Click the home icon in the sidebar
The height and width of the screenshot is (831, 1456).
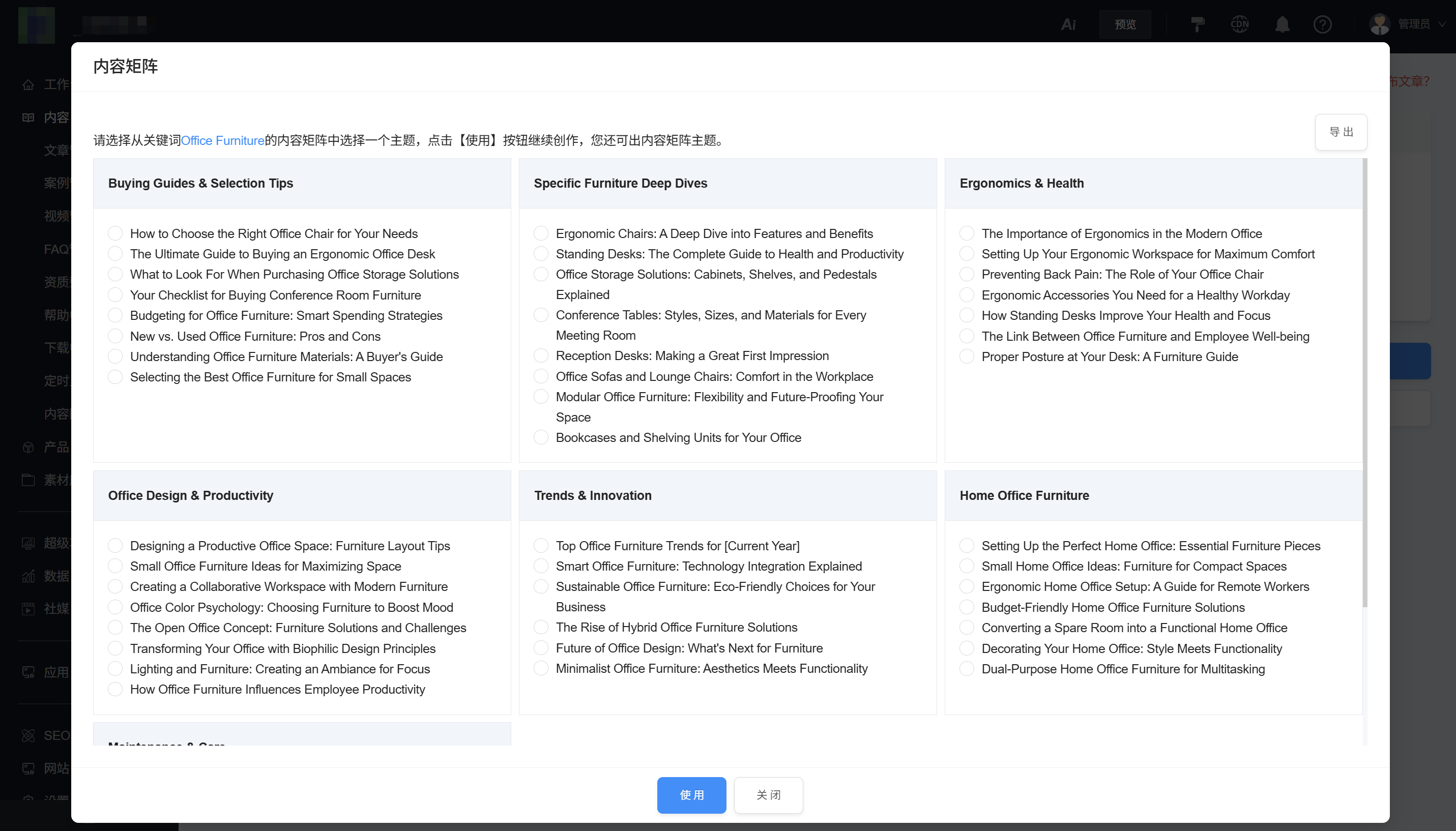[x=28, y=84]
